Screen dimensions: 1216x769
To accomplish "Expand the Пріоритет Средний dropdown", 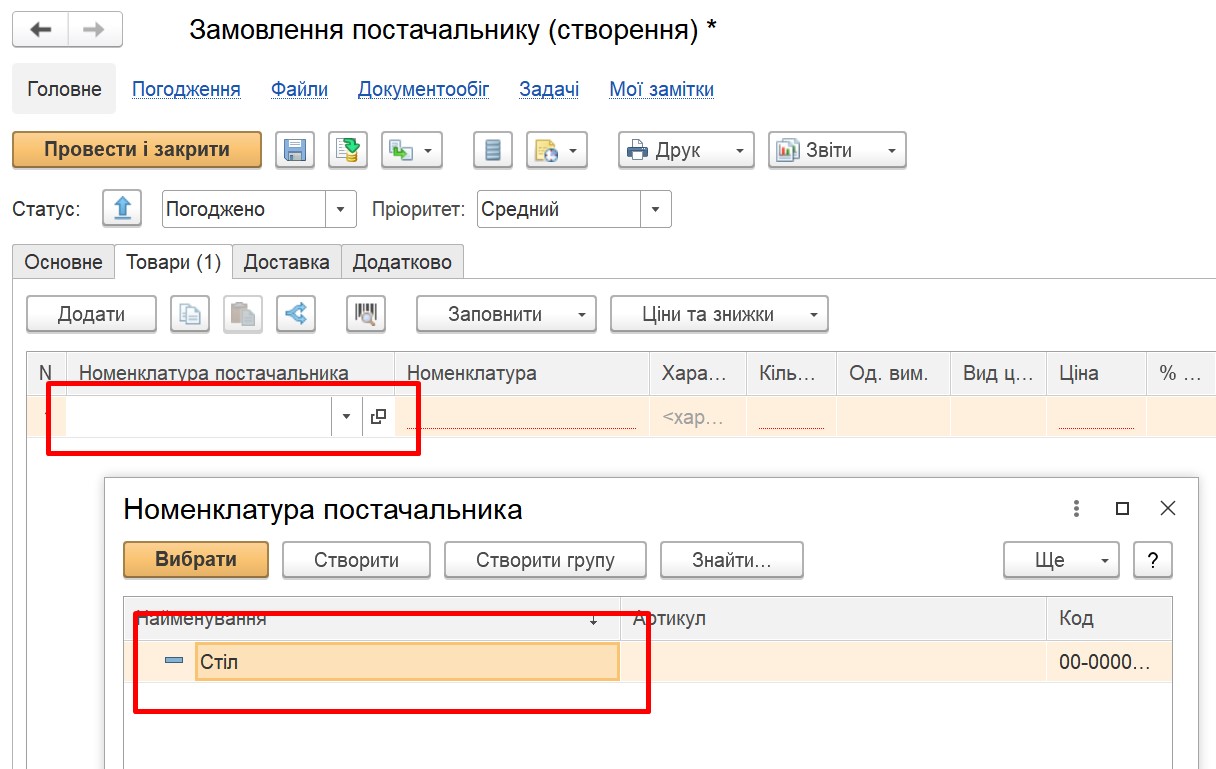I will pos(656,209).
